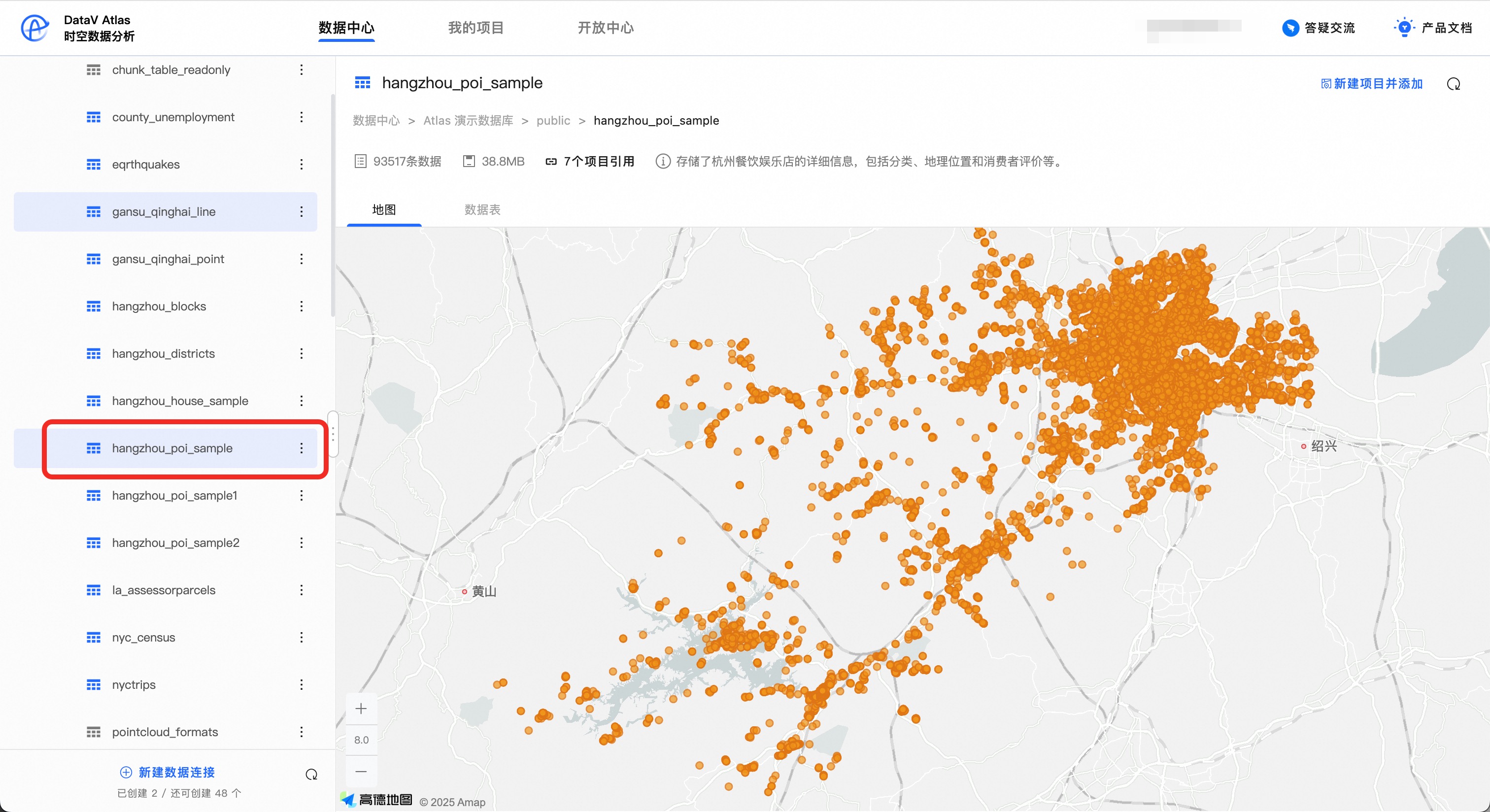Open more options for pointcloud_formats
This screenshot has width=1490, height=812.
[x=302, y=732]
